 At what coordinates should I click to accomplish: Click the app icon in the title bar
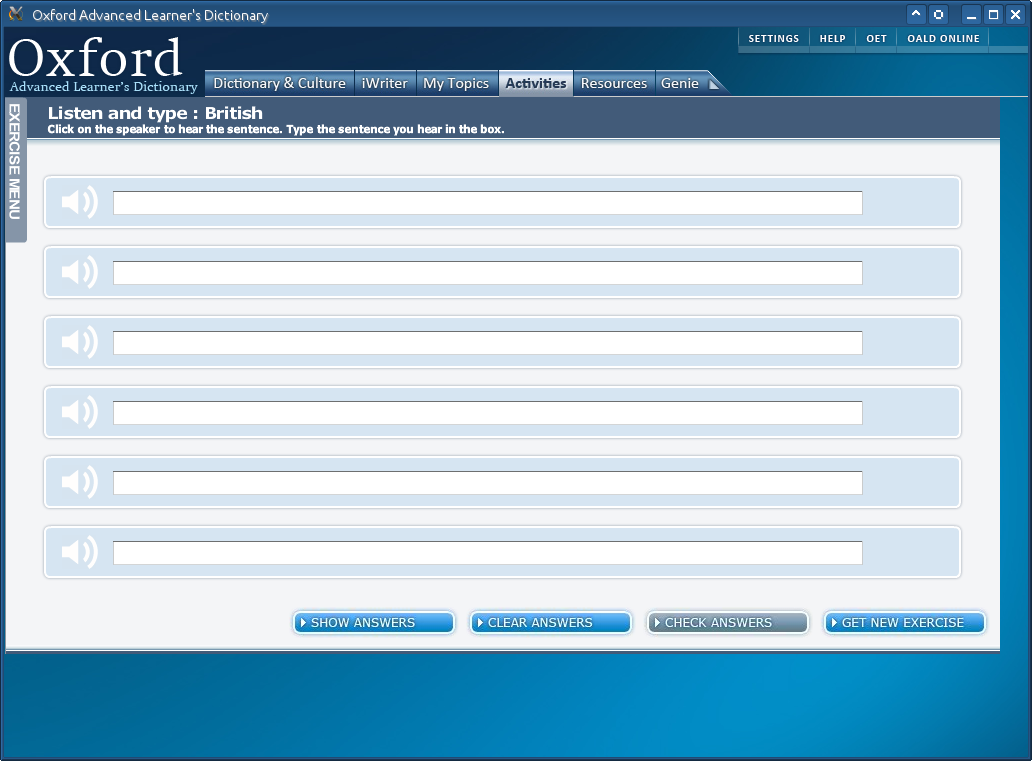16,14
